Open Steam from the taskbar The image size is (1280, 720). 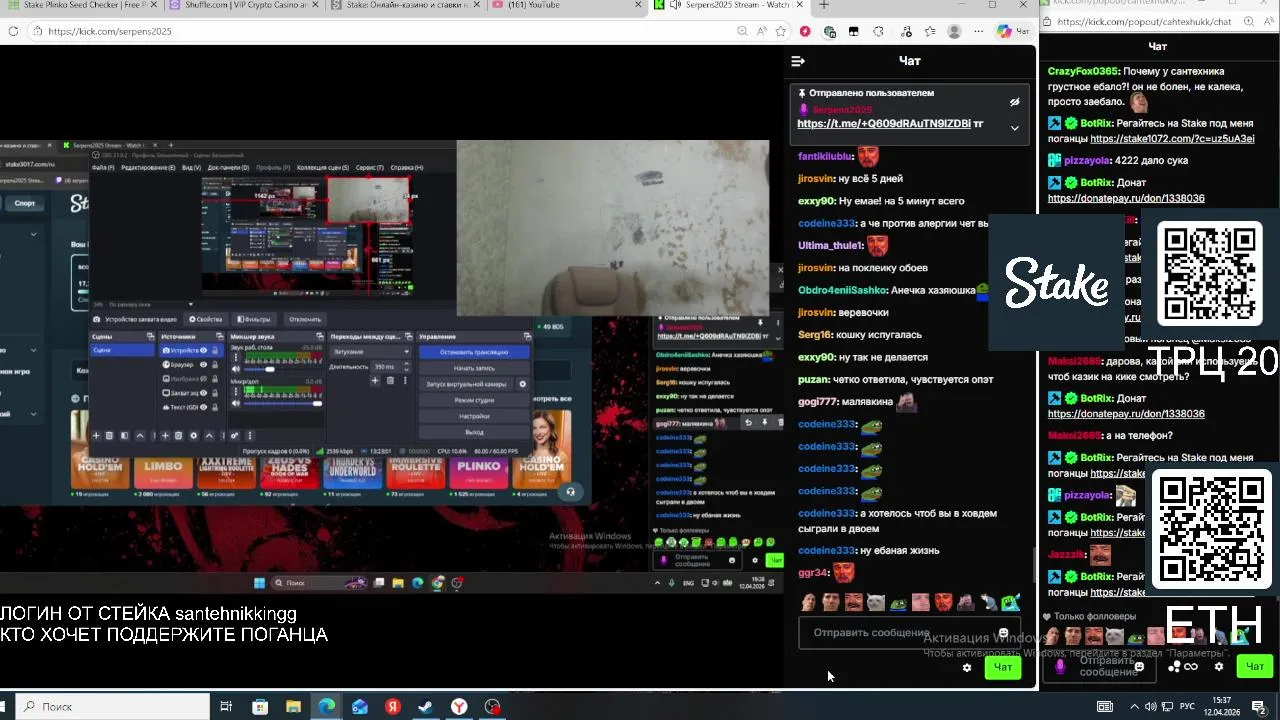coord(426,706)
